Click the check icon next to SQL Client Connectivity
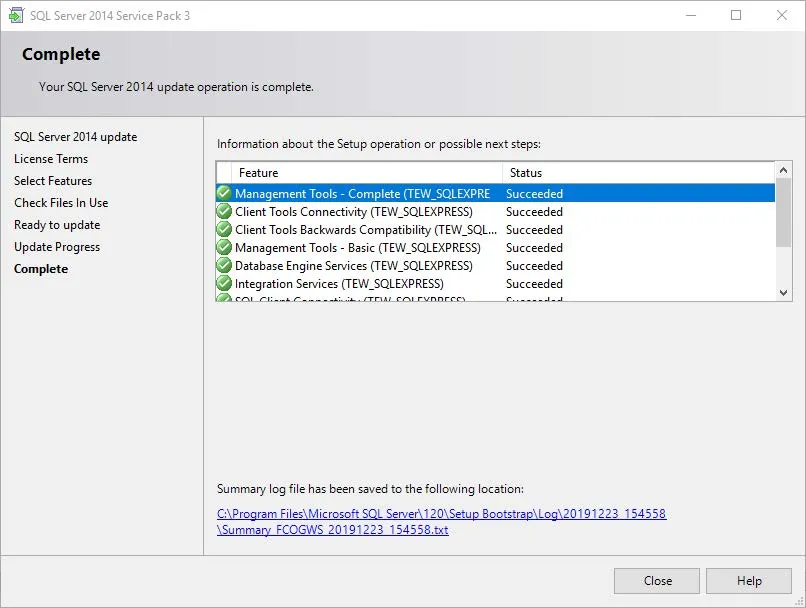This screenshot has height=608, width=806. pos(226,299)
